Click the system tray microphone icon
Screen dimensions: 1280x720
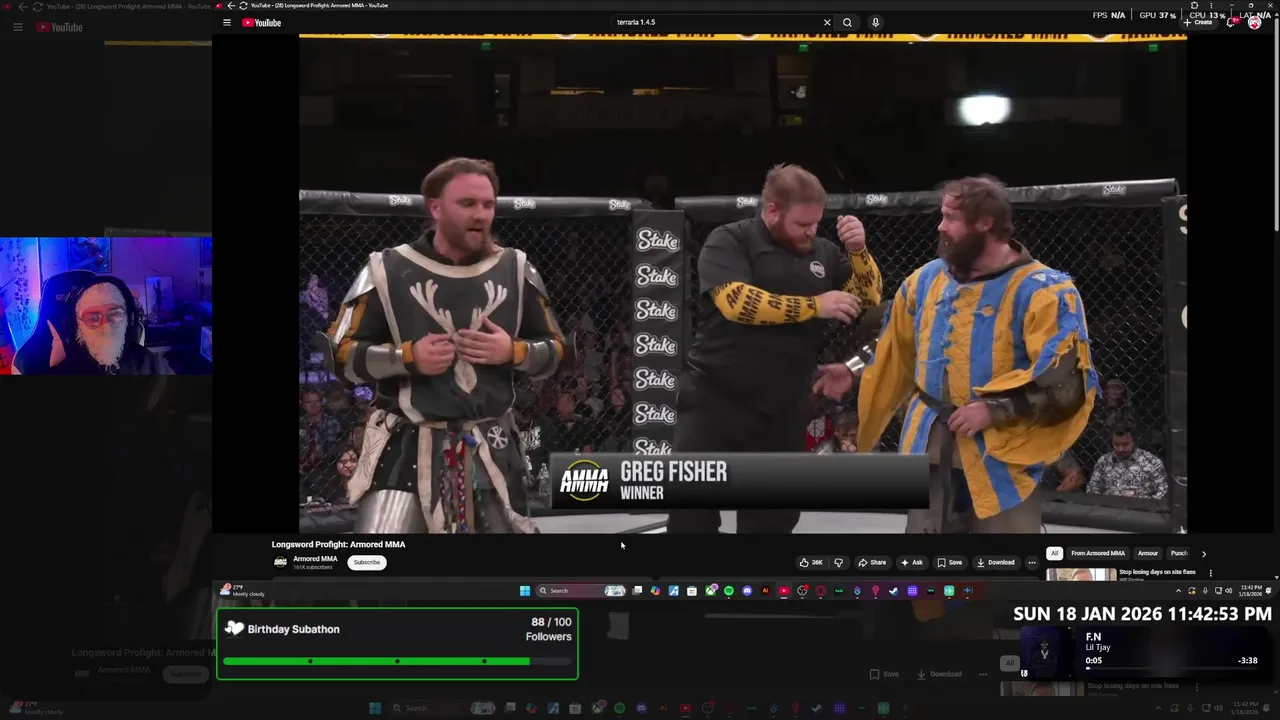1205,591
